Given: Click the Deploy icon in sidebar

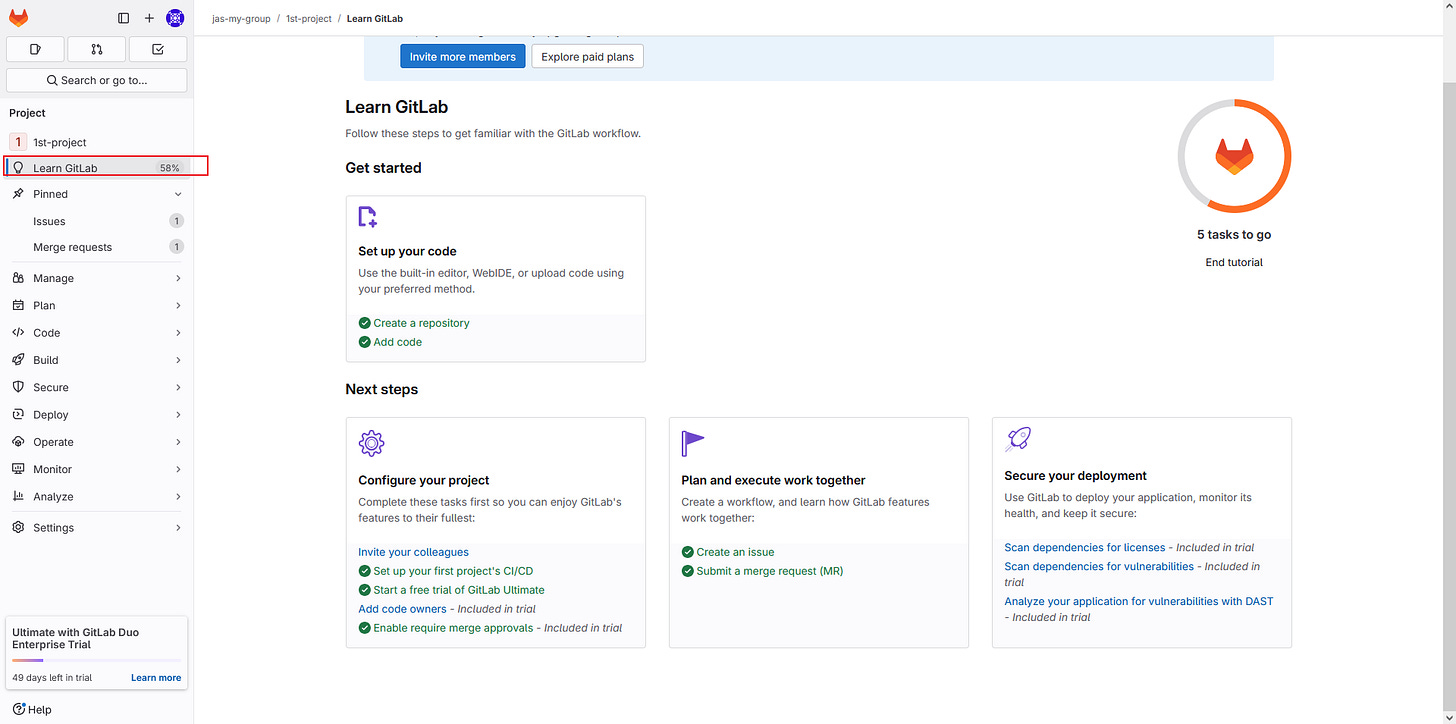Looking at the screenshot, I should (x=18, y=414).
